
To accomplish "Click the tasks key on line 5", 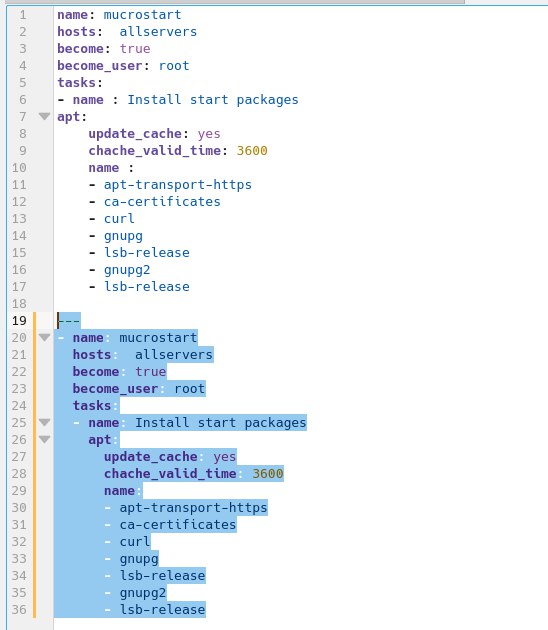I will pyautogui.click(x=76, y=82).
